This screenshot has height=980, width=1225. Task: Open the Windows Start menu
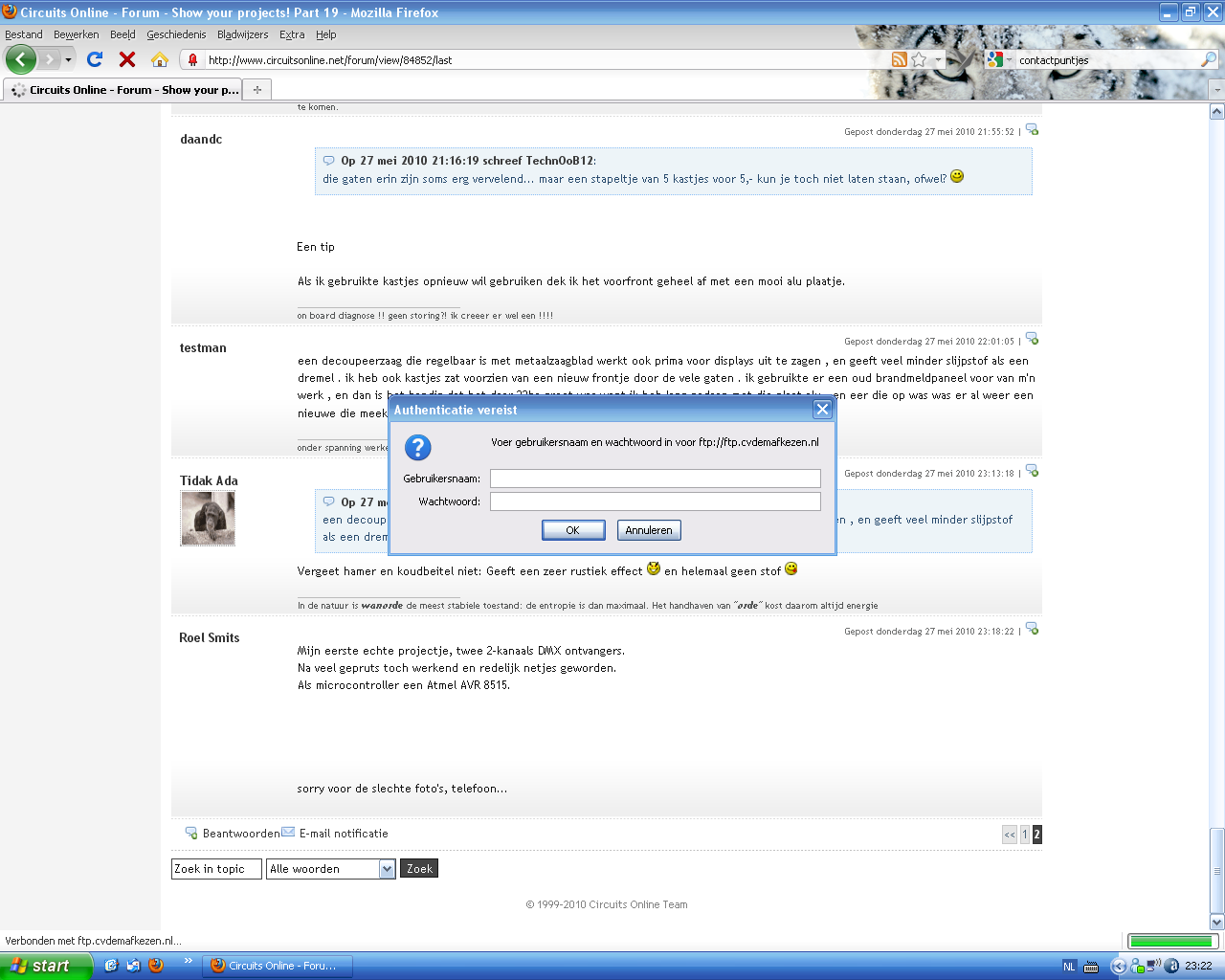pyautogui.click(x=45, y=966)
